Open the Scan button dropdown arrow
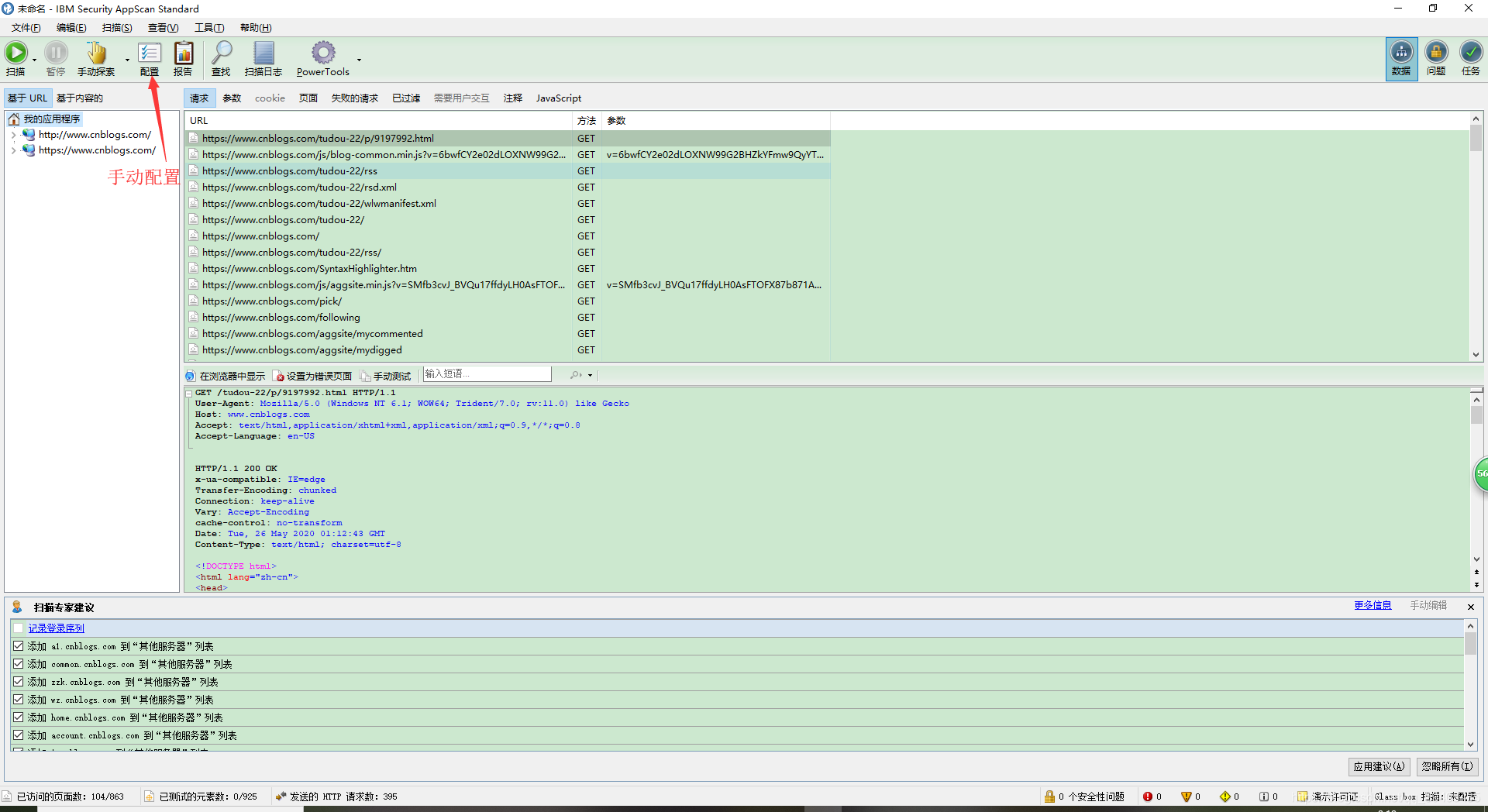1488x812 pixels. click(x=35, y=60)
